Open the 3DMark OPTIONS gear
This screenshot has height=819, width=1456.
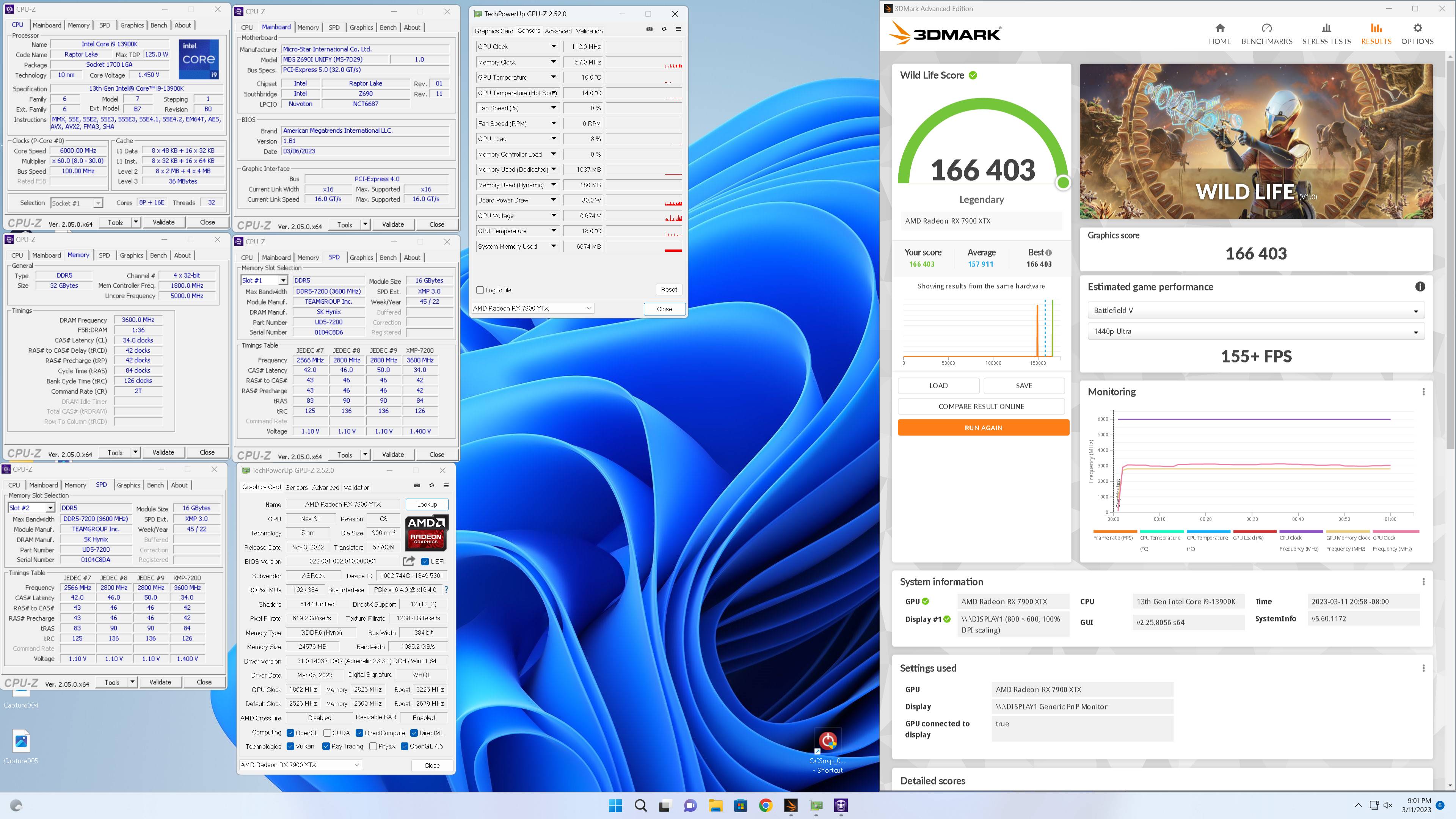(1417, 34)
